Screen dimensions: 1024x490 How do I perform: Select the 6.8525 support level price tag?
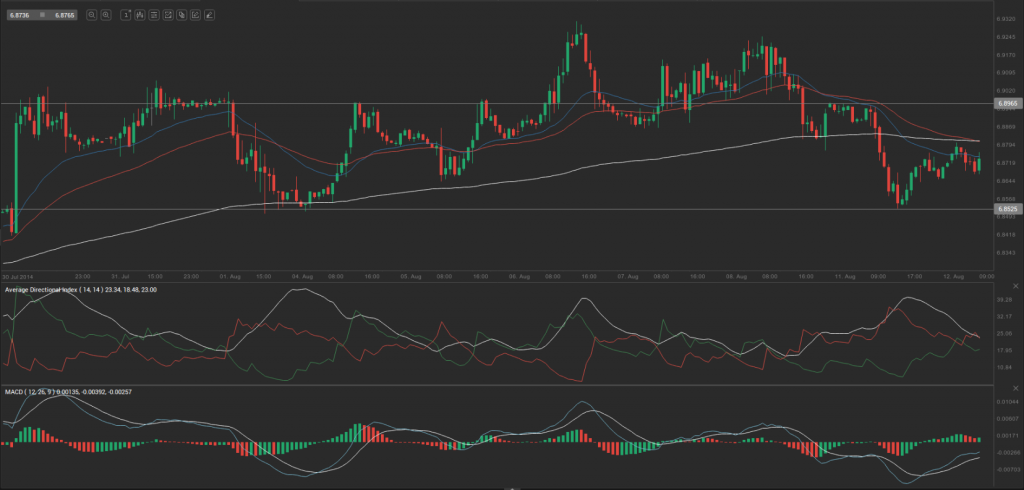pyautogui.click(x=1006, y=209)
